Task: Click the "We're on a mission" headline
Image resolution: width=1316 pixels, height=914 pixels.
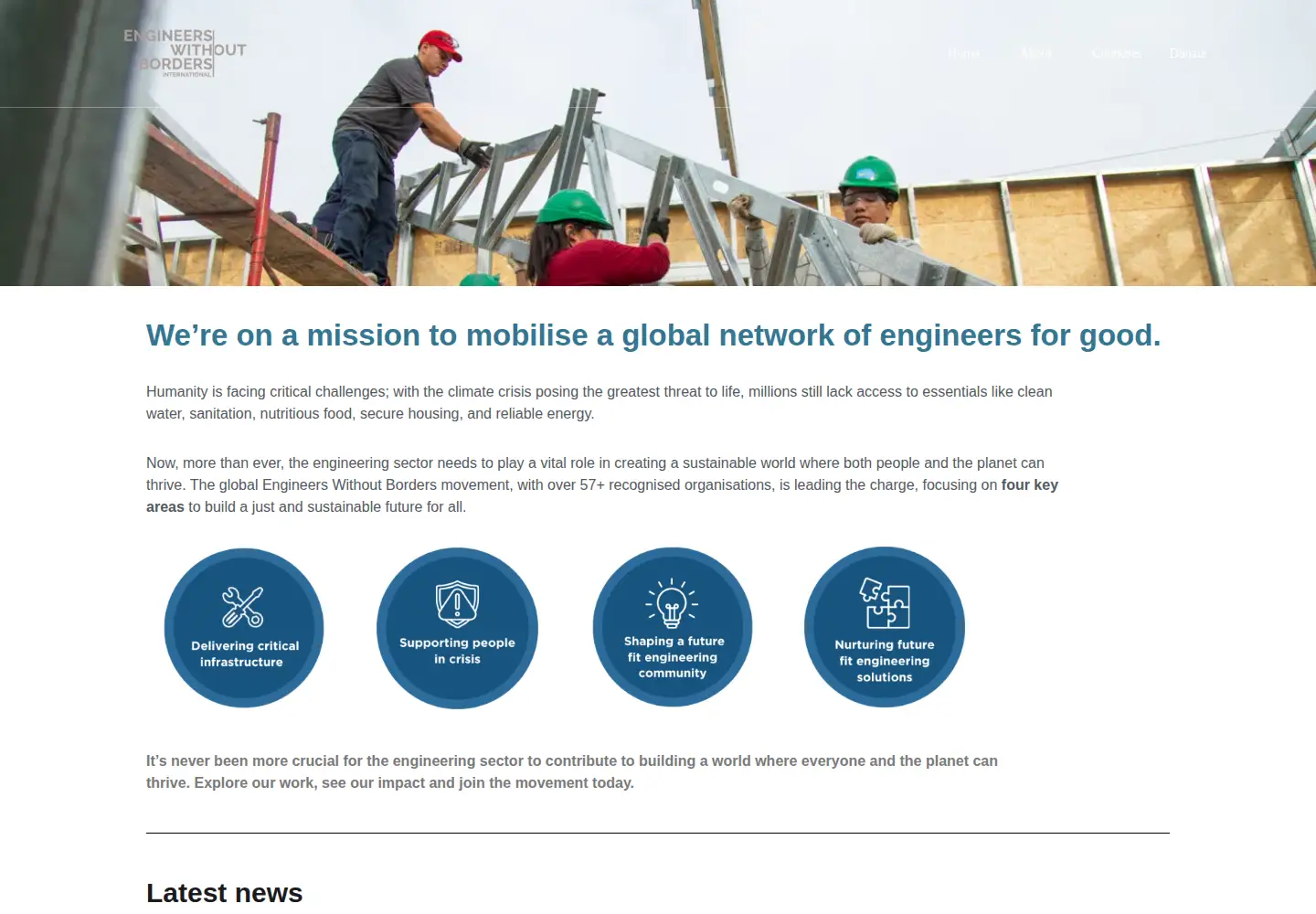Action: (653, 335)
